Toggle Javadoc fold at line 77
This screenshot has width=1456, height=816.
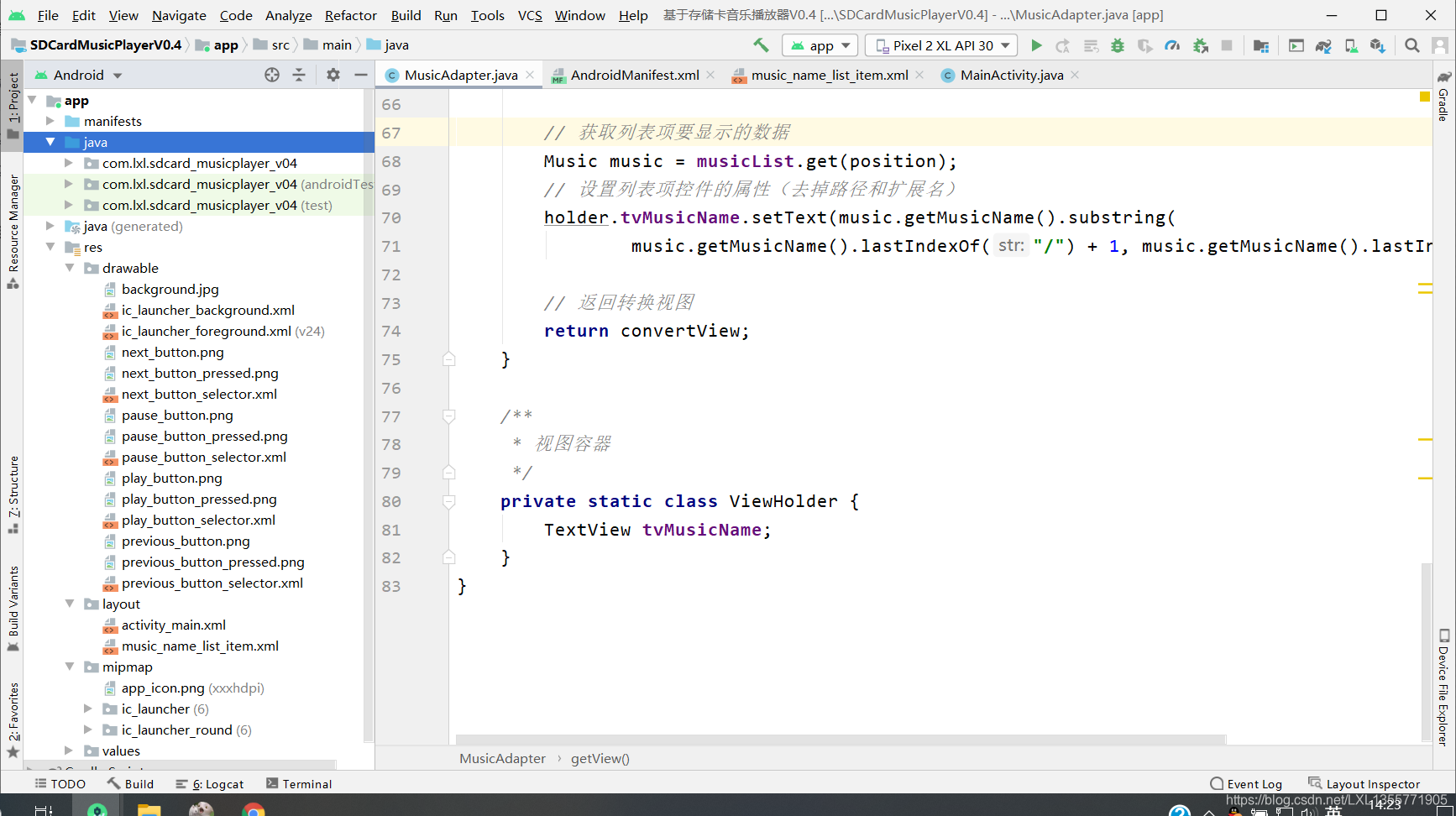[449, 416]
